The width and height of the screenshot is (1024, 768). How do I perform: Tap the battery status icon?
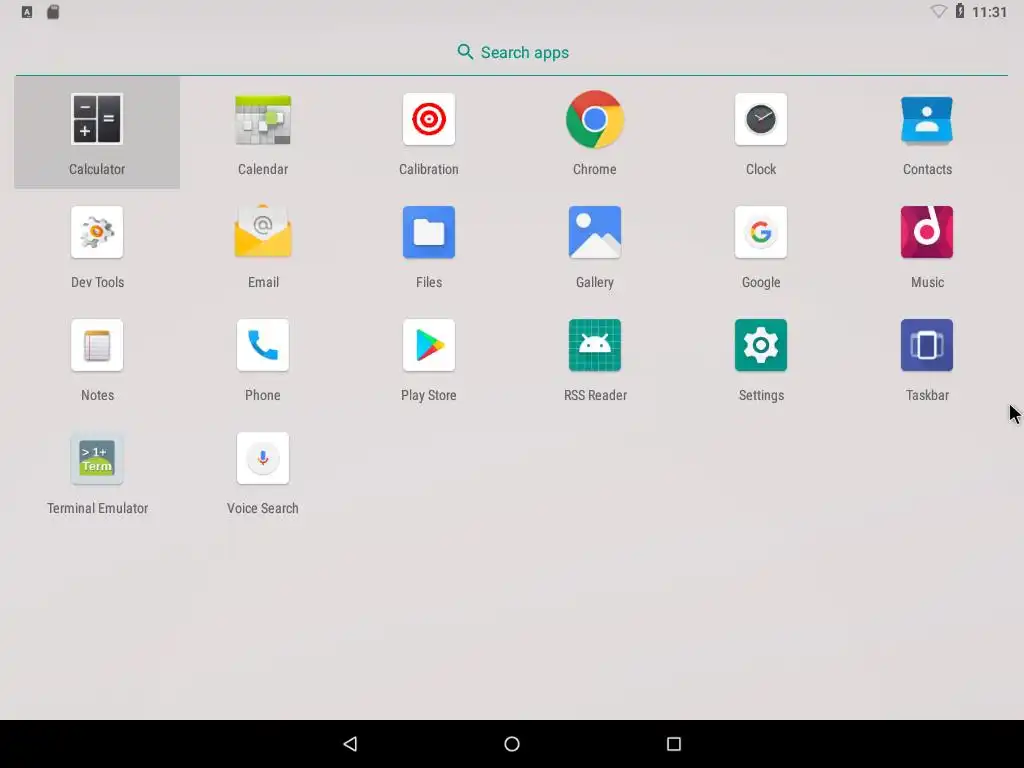pos(960,11)
